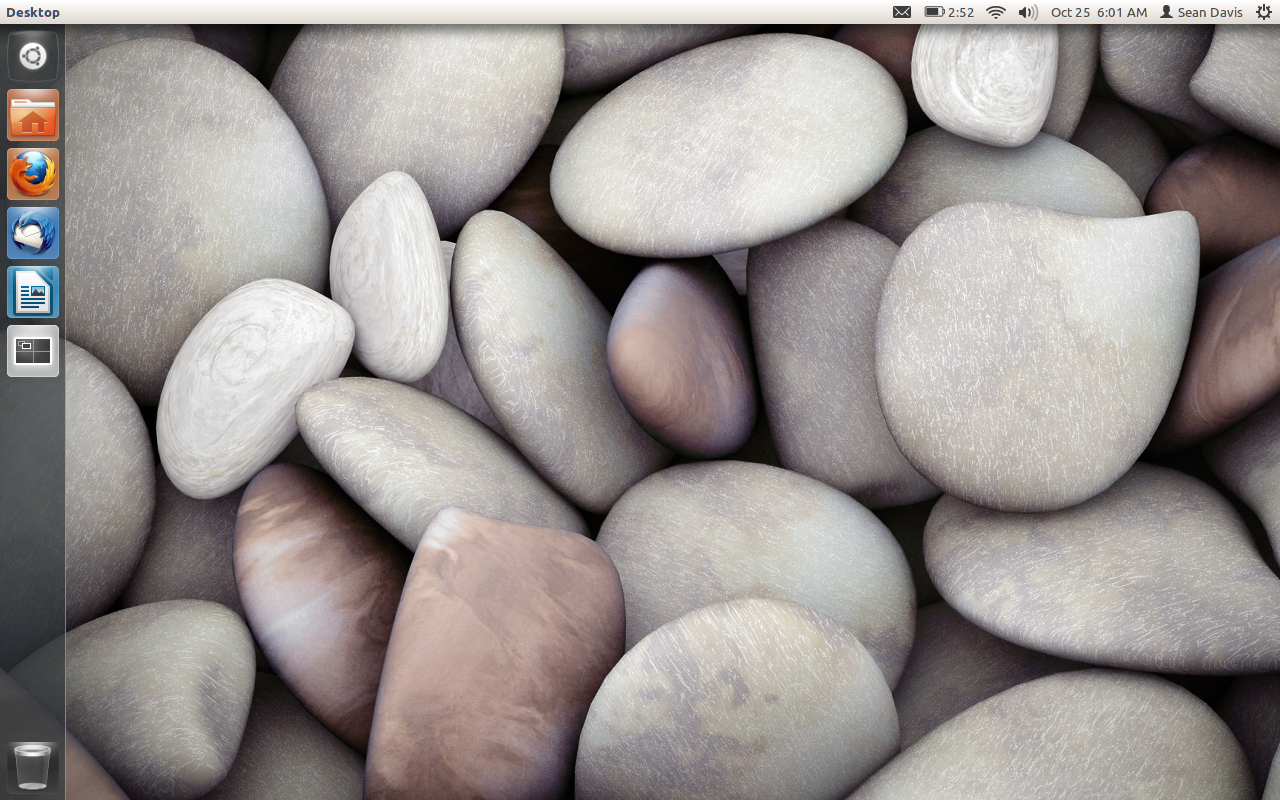Open Thunderbird mail client

[x=32, y=232]
